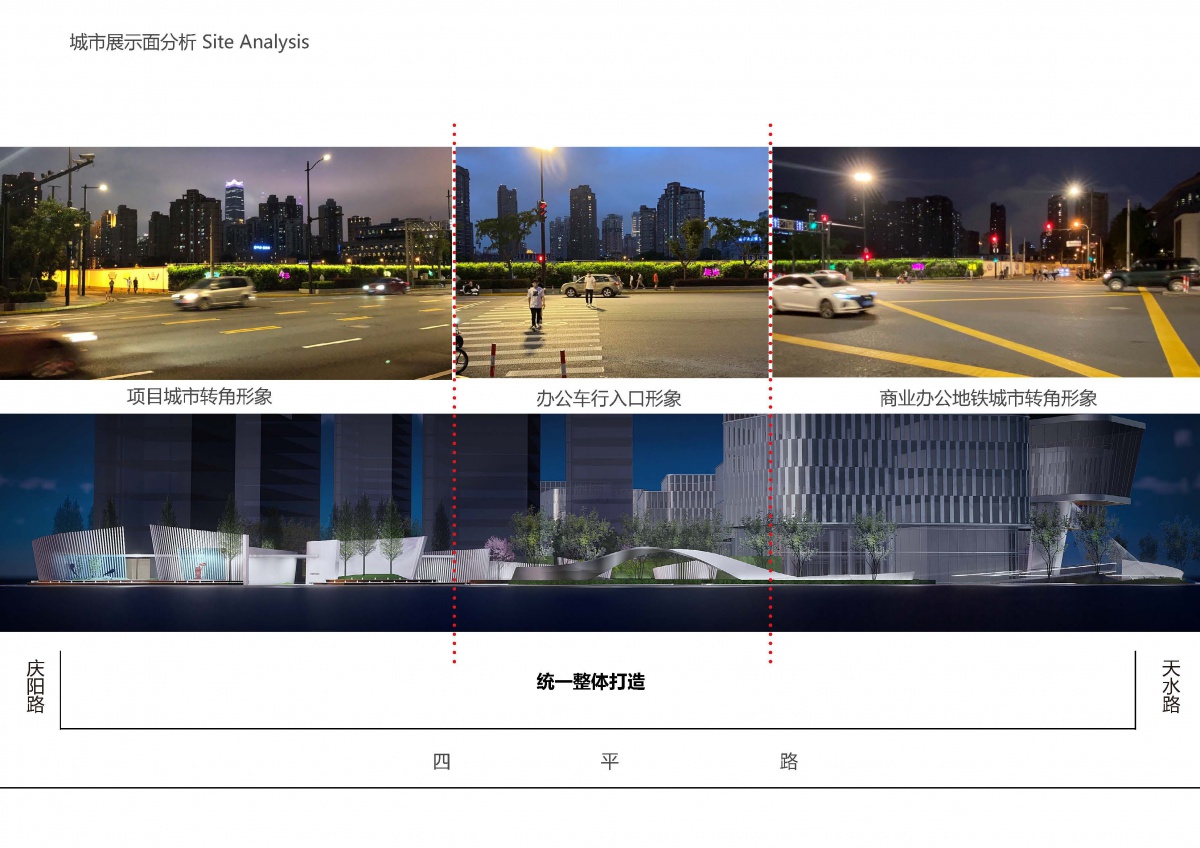Viewport: 1200px width, 848px height.
Task: Click the bold label '统一整体打造'
Action: (591, 682)
